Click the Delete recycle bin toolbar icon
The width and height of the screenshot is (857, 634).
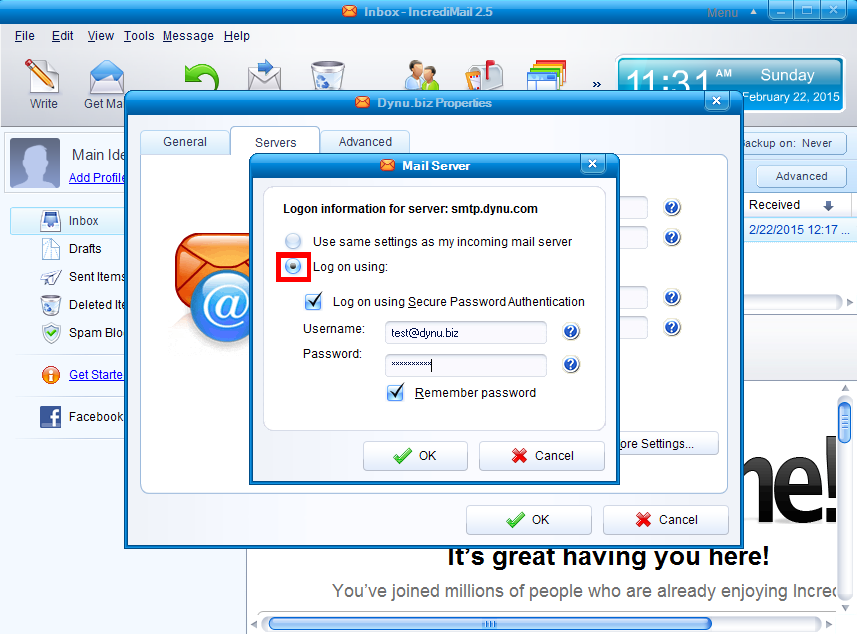327,75
